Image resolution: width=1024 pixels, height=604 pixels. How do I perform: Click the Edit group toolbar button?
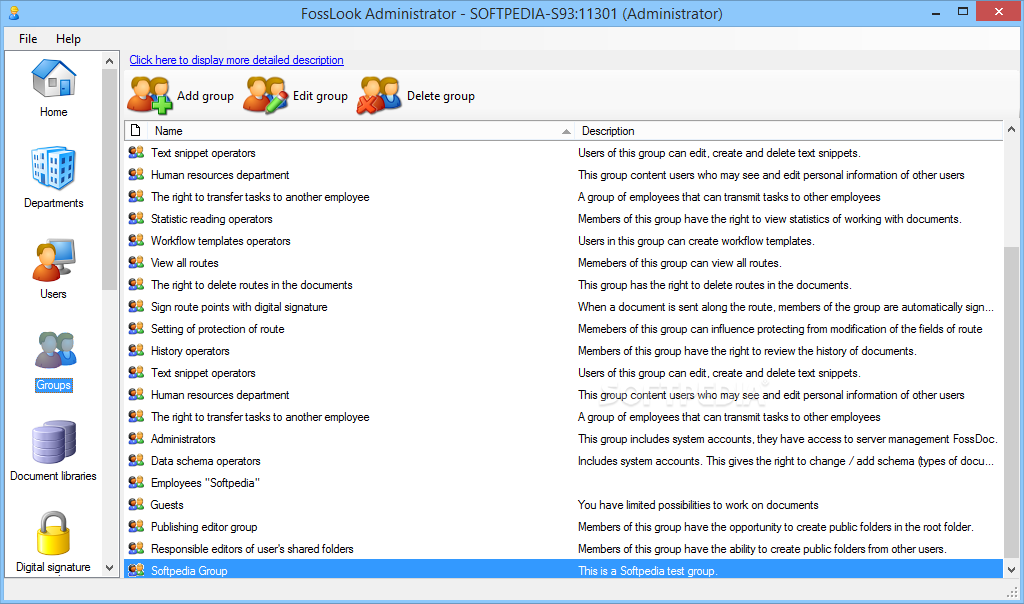295,96
